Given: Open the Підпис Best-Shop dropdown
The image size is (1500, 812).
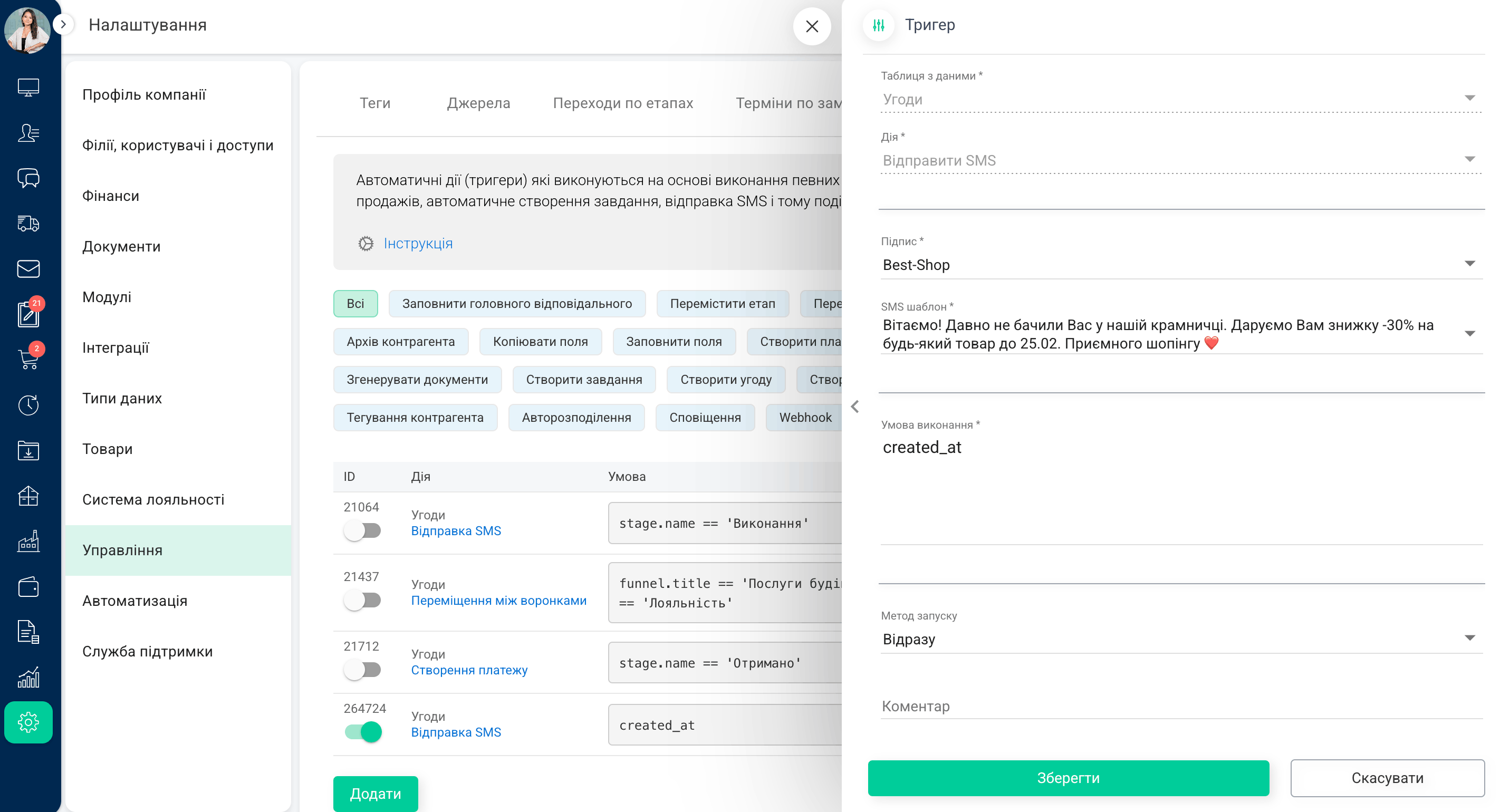Looking at the screenshot, I should pyautogui.click(x=1180, y=265).
